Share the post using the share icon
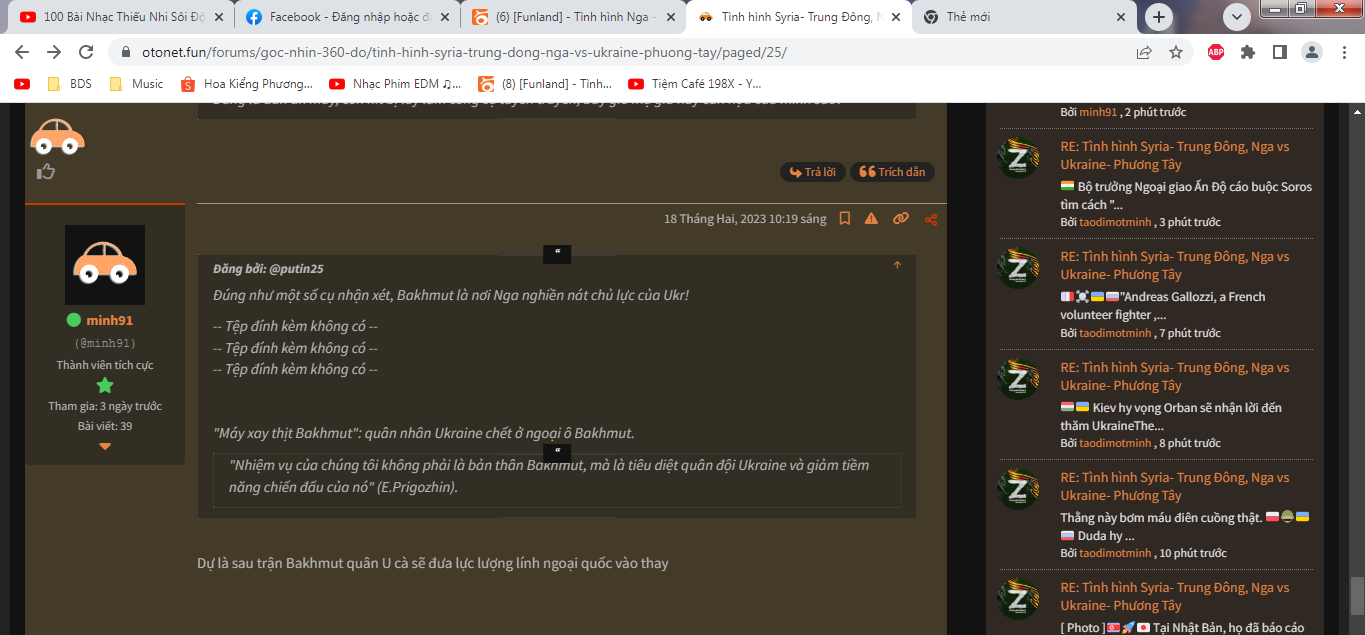This screenshot has height=635, width=1365. pyautogui.click(x=931, y=218)
